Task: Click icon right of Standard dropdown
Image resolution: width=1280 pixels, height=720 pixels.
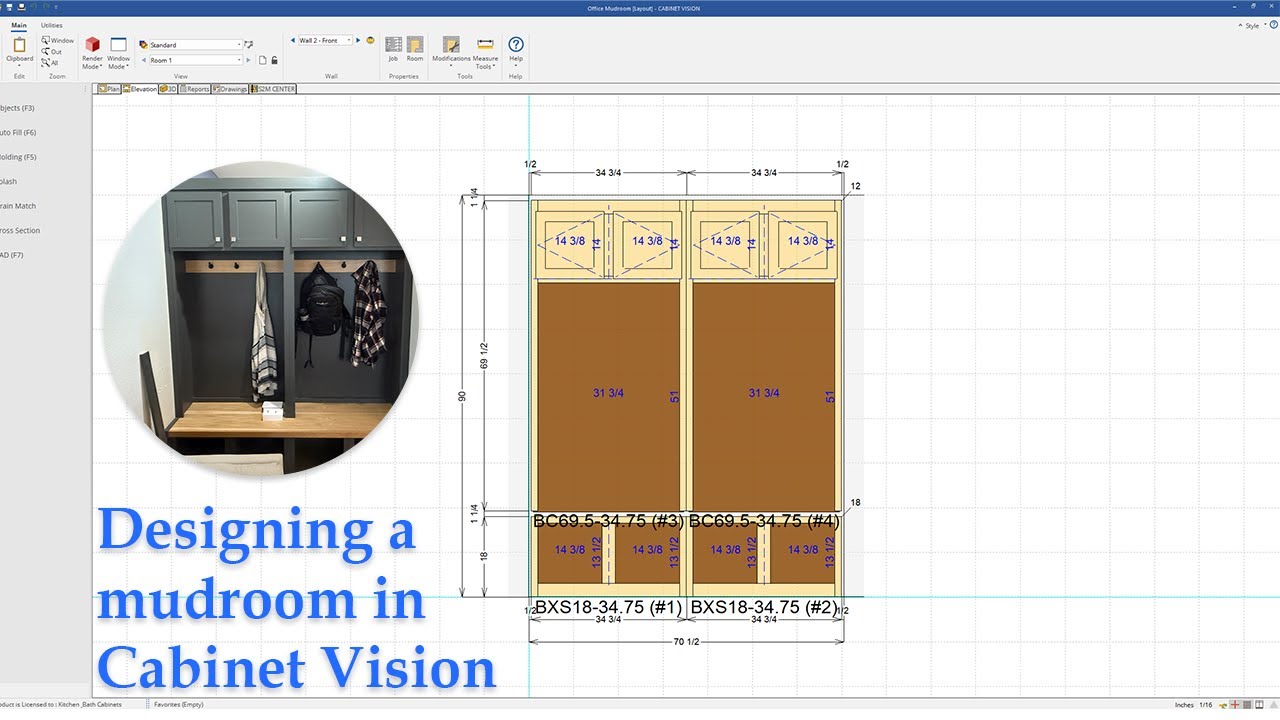Action: point(249,45)
